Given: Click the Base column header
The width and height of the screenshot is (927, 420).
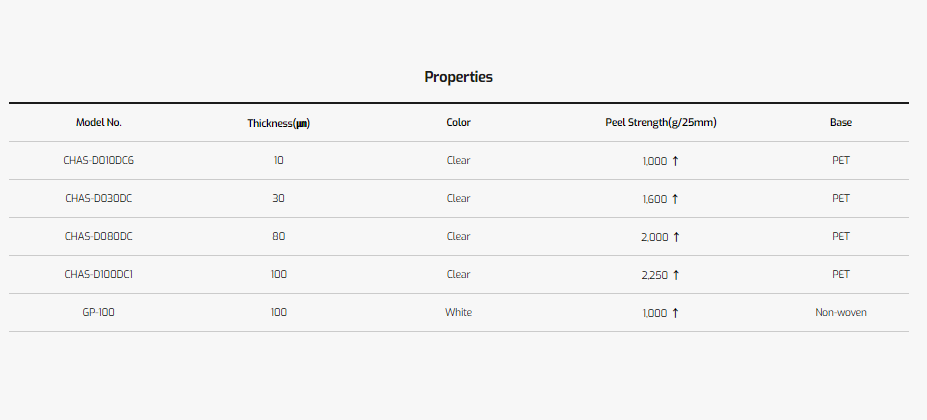Looking at the screenshot, I should (841, 122).
